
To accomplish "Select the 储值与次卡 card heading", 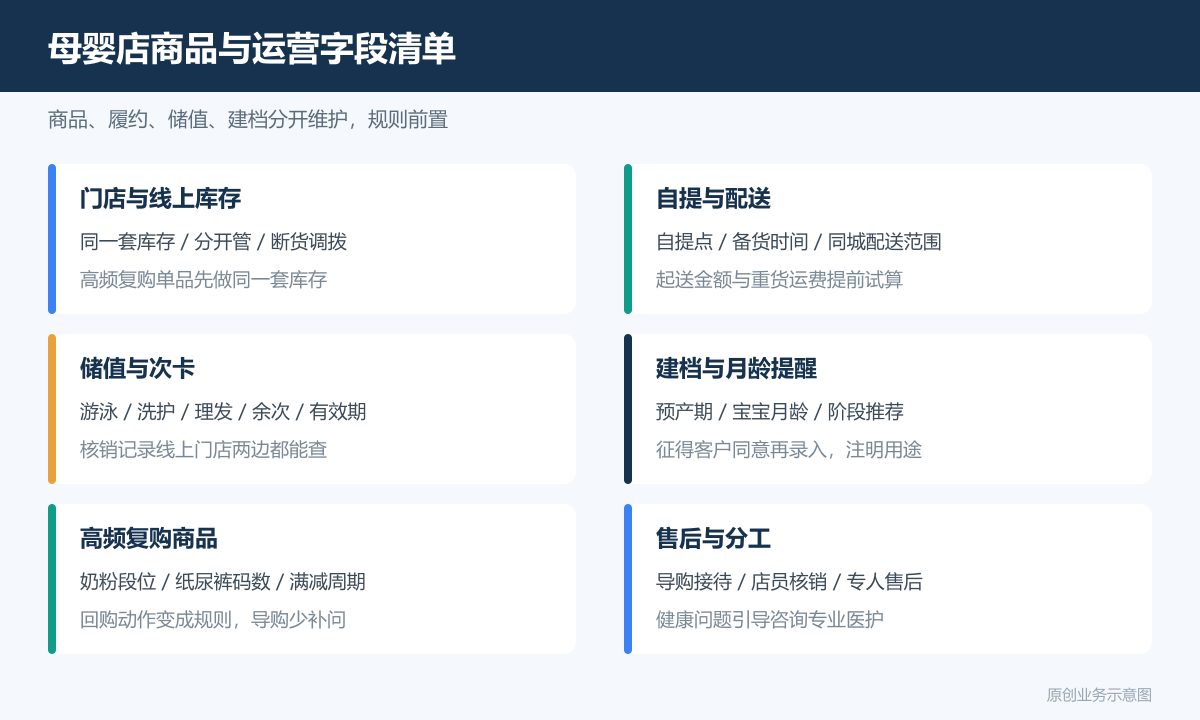I will click(137, 368).
